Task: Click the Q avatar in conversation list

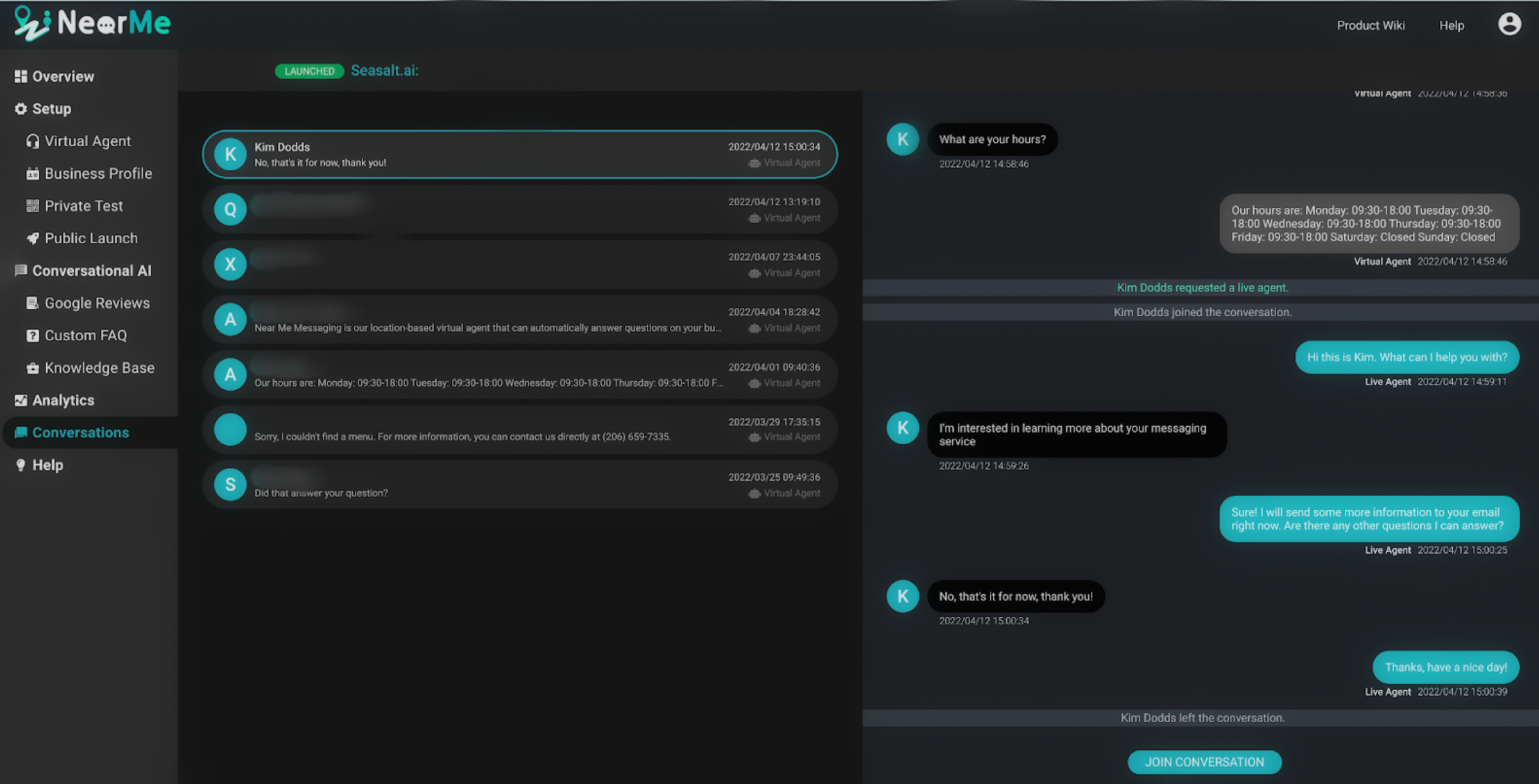Action: (230, 209)
